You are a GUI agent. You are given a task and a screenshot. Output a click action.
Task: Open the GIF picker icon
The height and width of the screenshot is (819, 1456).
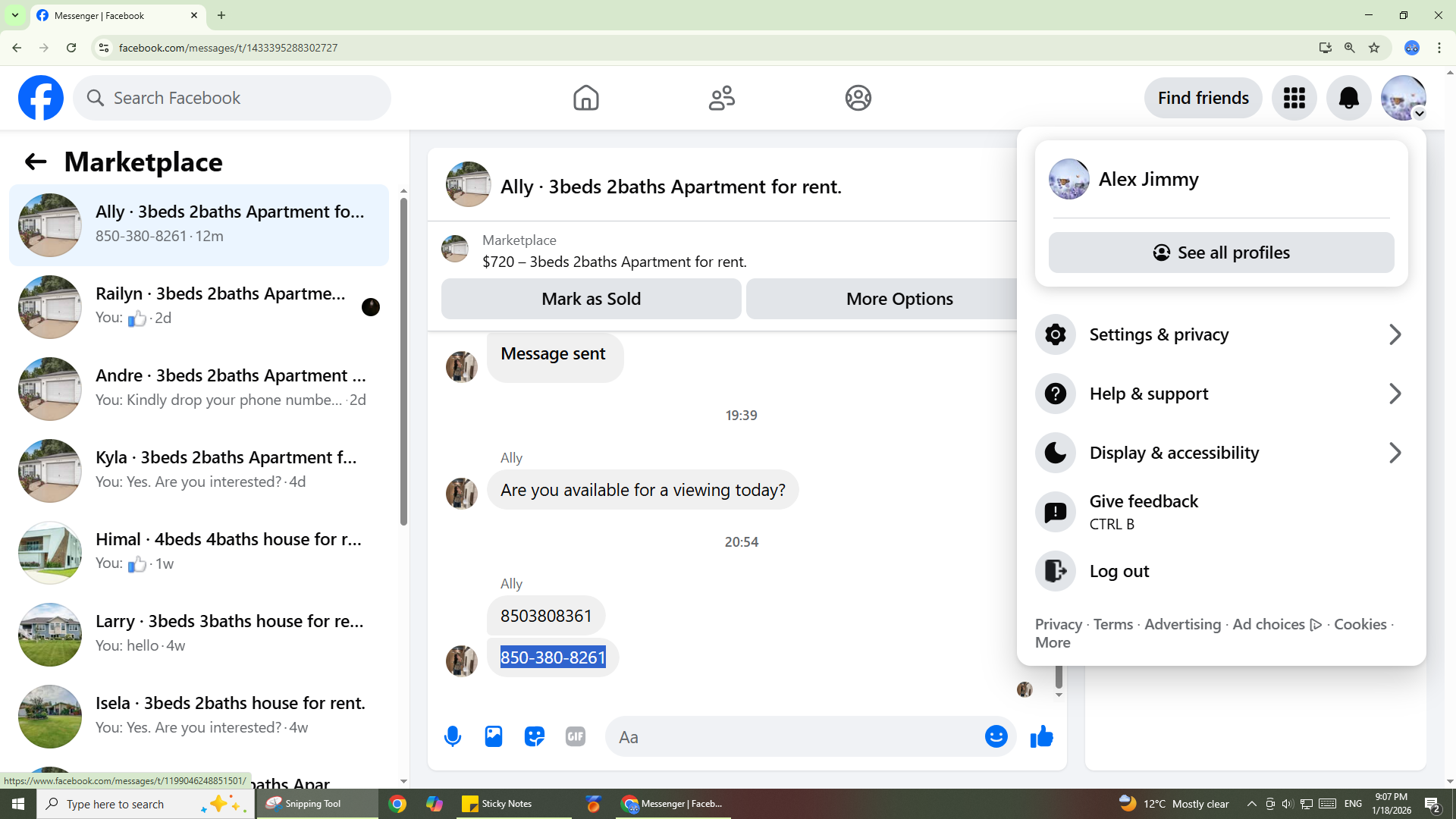pos(576,736)
